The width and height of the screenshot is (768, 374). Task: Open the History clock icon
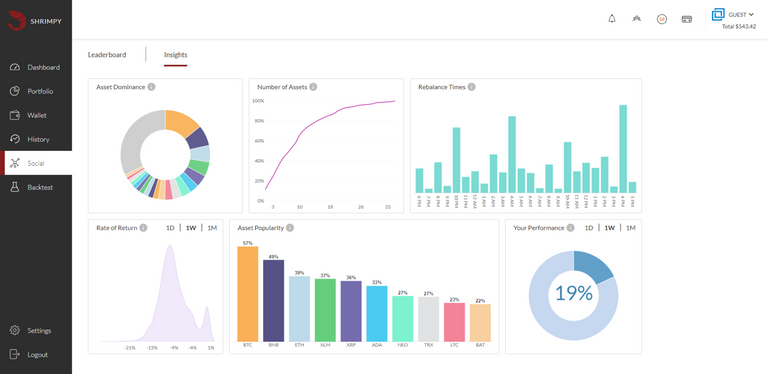click(15, 139)
